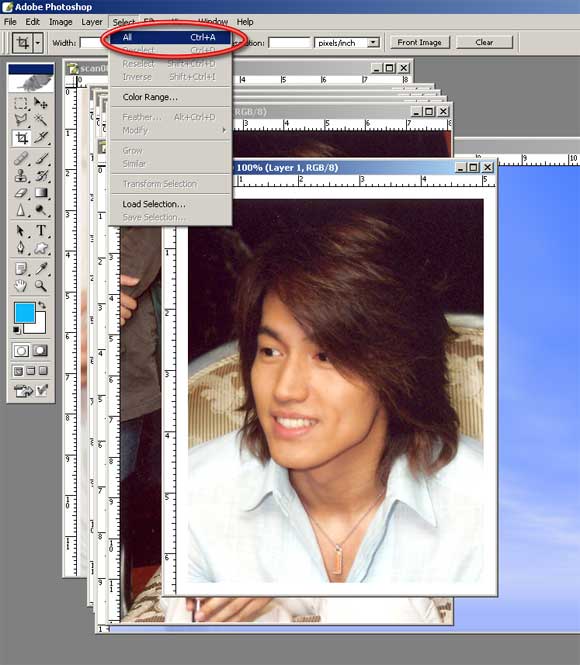580x665 pixels.
Task: Open the white background color picker
Action: click(x=39, y=327)
